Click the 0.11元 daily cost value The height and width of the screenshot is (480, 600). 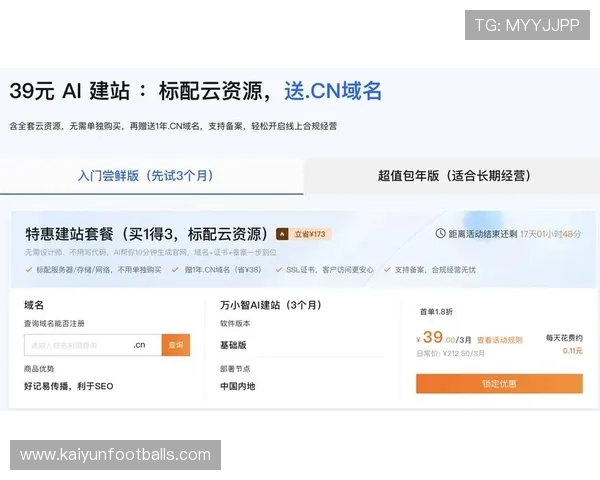[572, 351]
